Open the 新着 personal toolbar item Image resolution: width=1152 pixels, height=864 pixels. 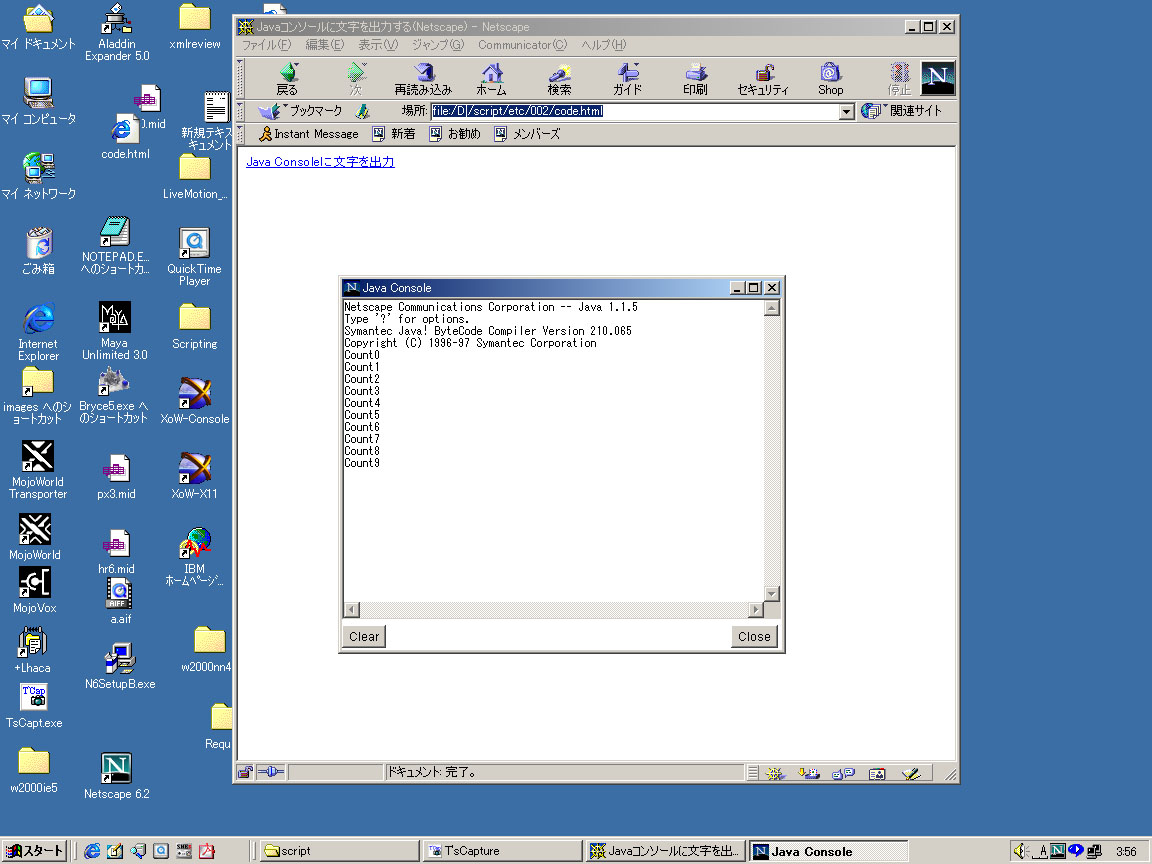tap(394, 134)
